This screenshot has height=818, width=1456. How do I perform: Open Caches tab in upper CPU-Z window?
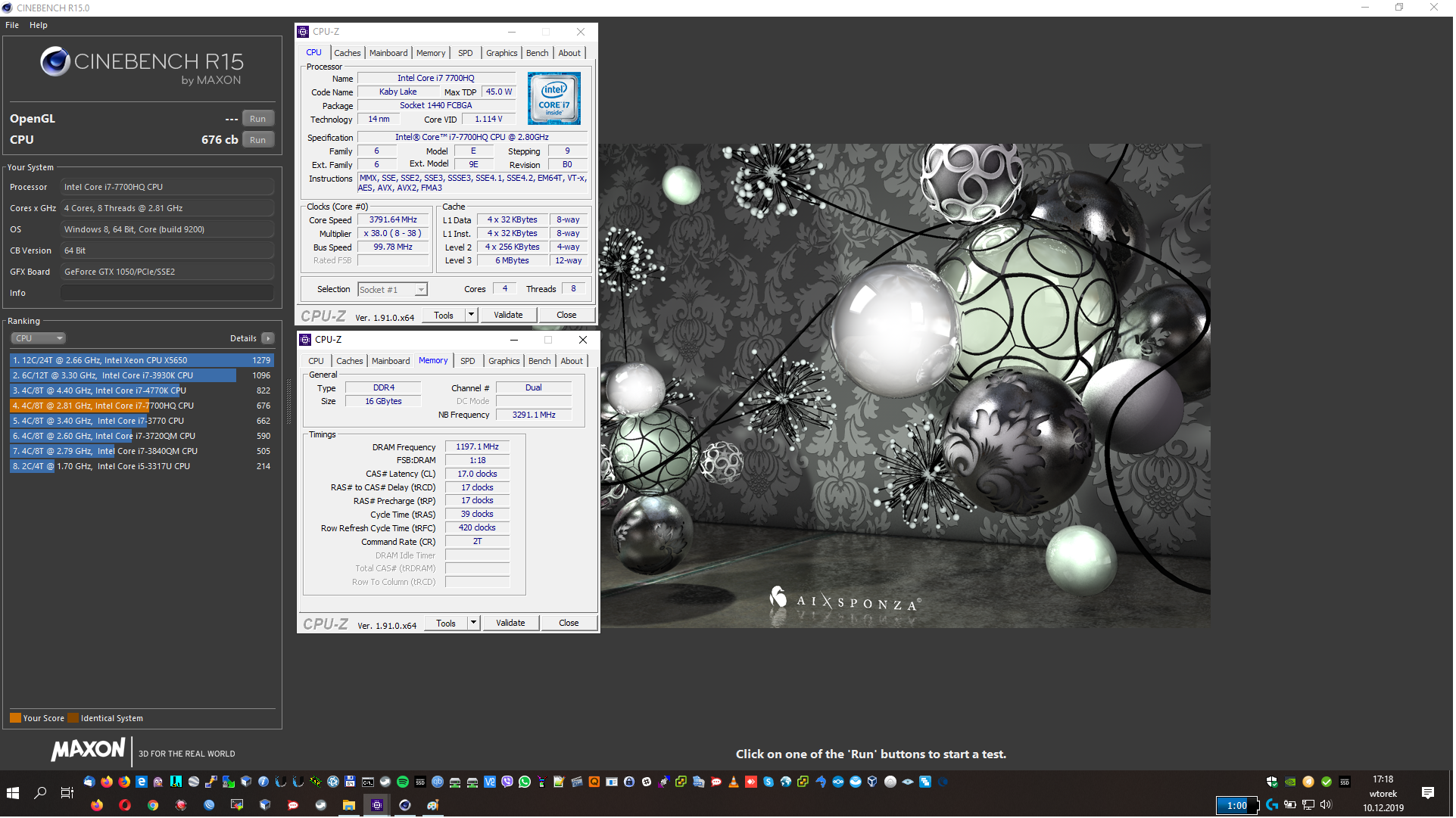point(348,53)
